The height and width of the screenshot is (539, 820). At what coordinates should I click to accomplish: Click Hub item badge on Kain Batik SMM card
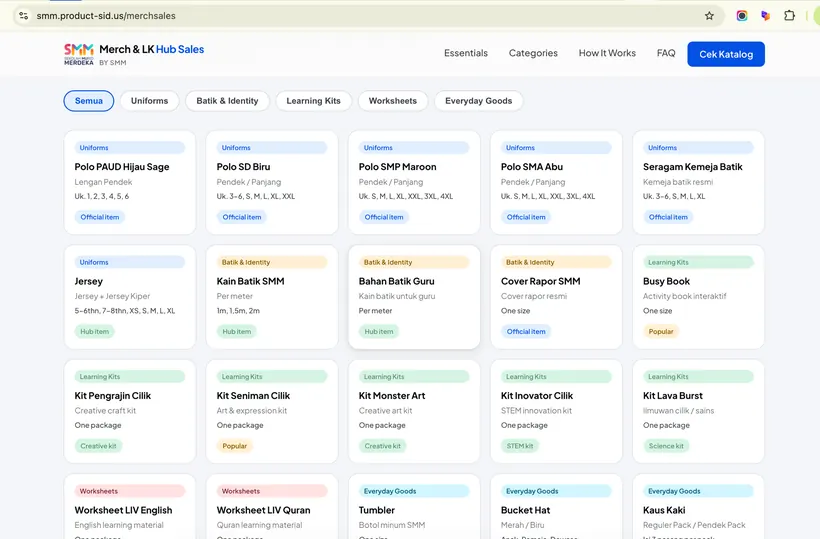[236, 331]
